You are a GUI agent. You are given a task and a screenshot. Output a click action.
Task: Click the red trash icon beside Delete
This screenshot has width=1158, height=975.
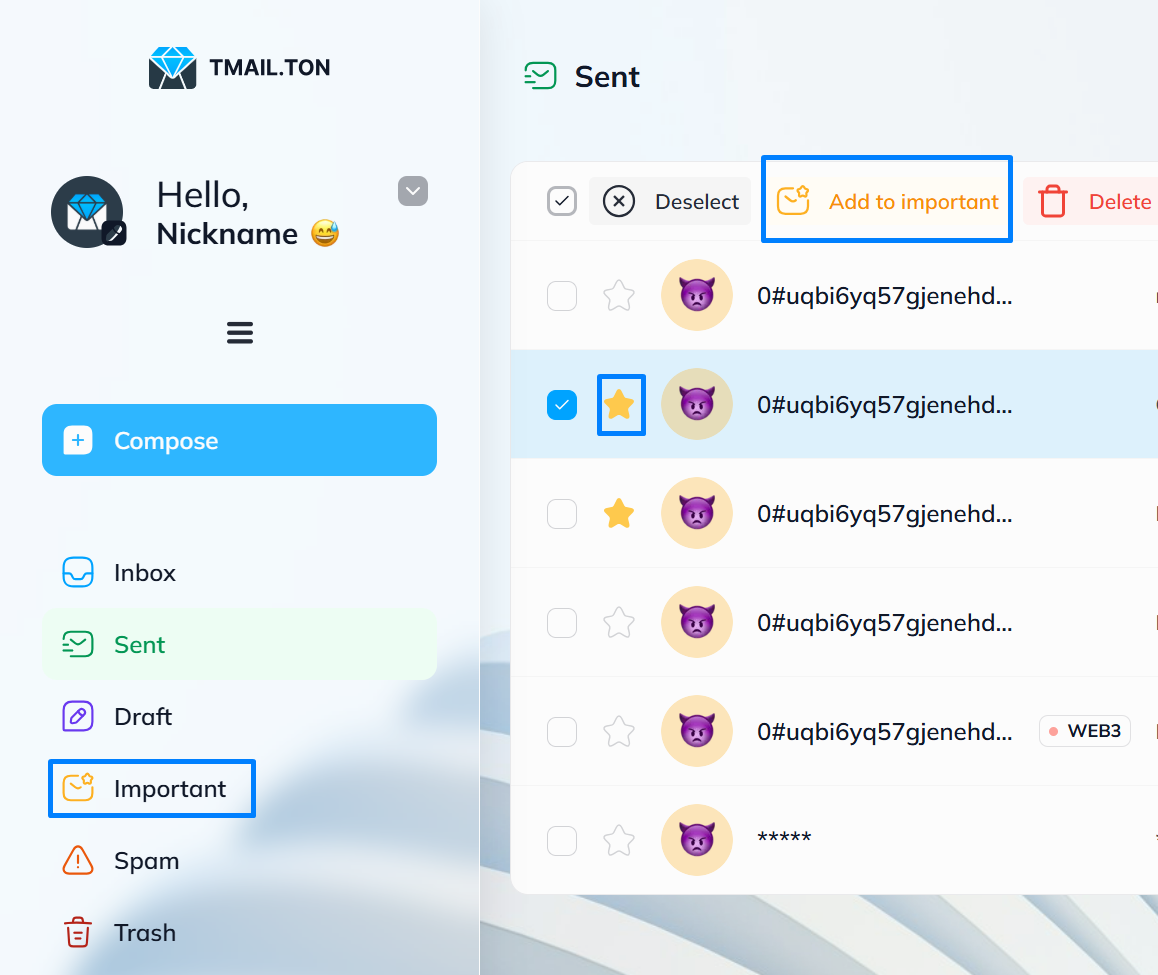tap(1052, 201)
